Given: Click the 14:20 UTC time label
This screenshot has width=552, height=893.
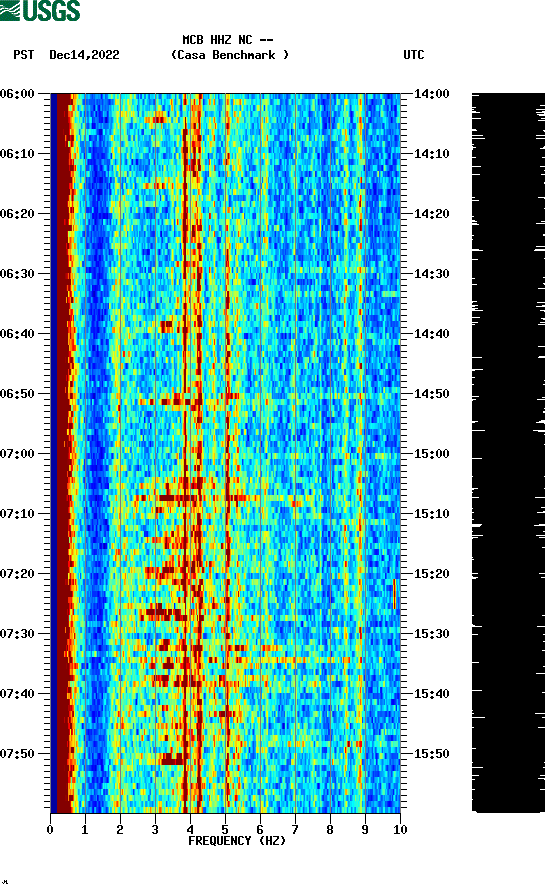Looking at the screenshot, I should click(x=432, y=214).
